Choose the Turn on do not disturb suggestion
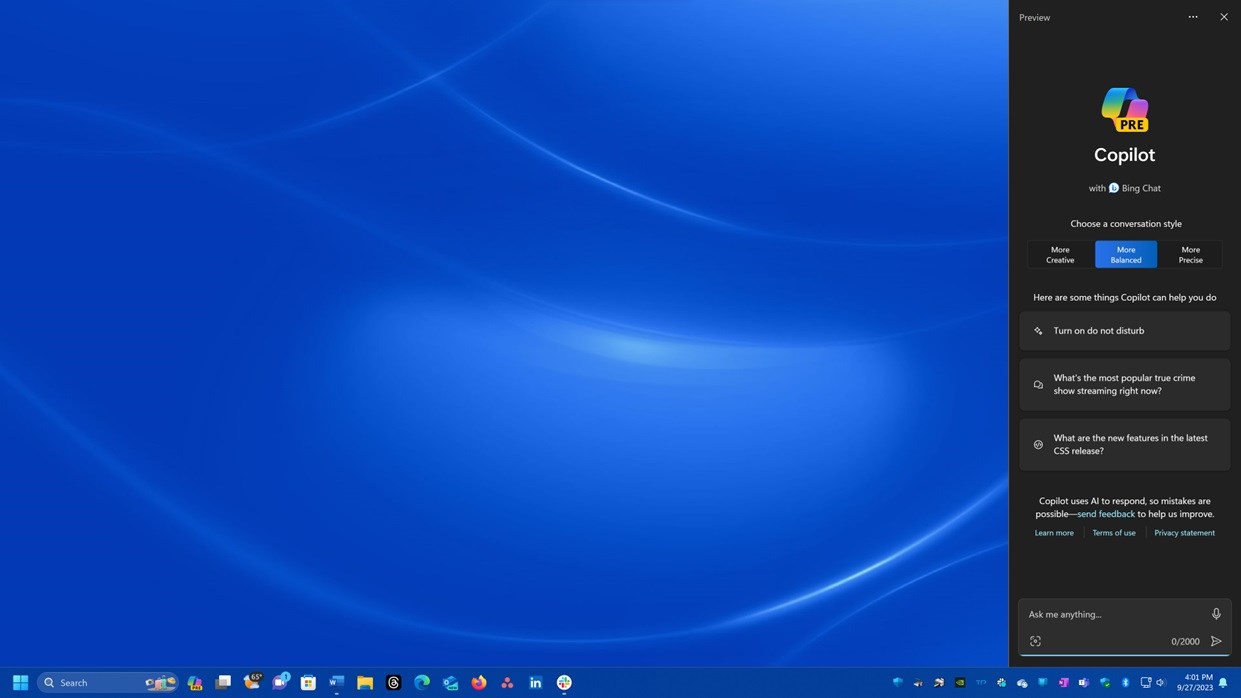1241x698 pixels. click(1125, 331)
